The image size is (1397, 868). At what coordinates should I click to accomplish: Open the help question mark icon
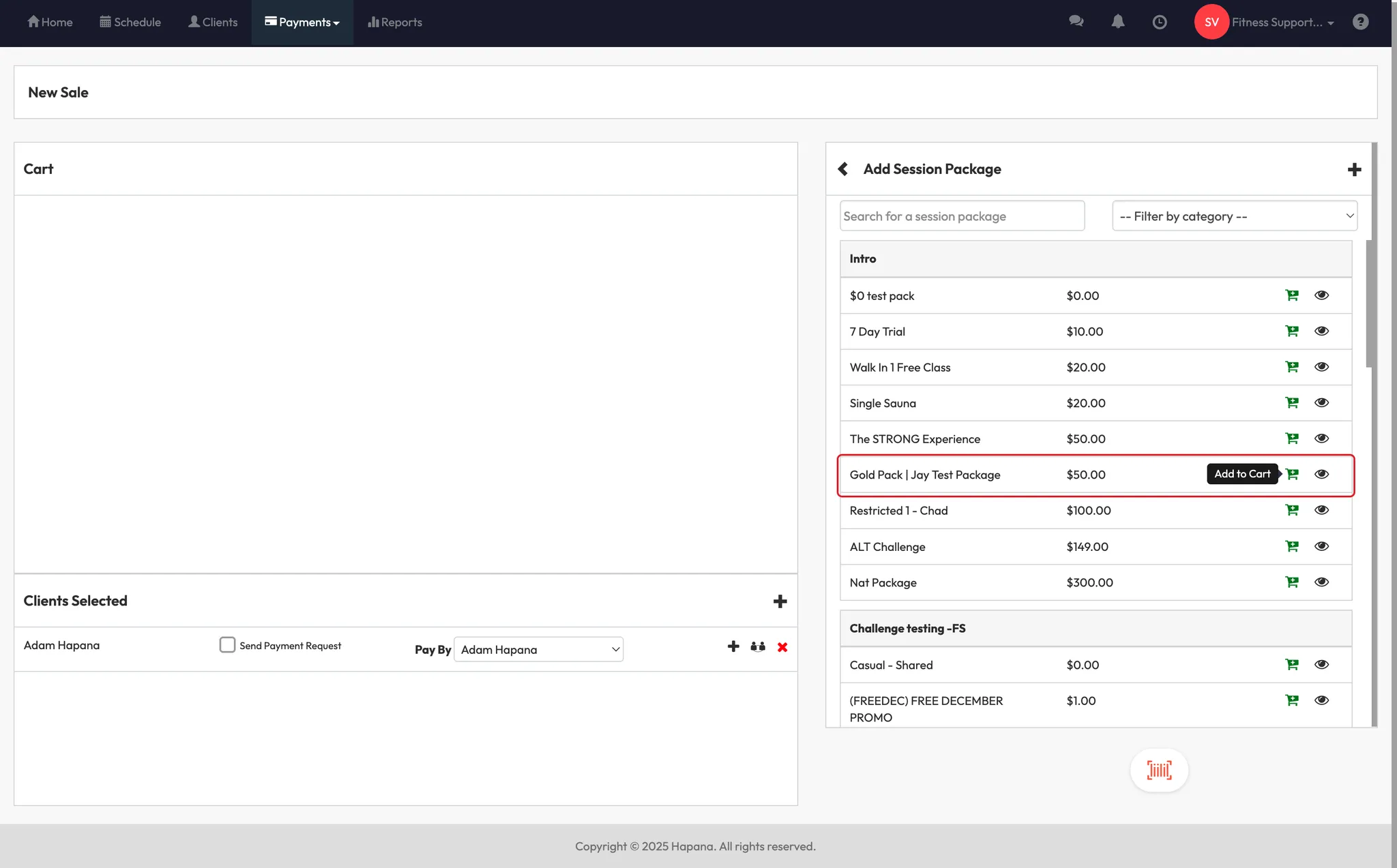(x=1360, y=22)
